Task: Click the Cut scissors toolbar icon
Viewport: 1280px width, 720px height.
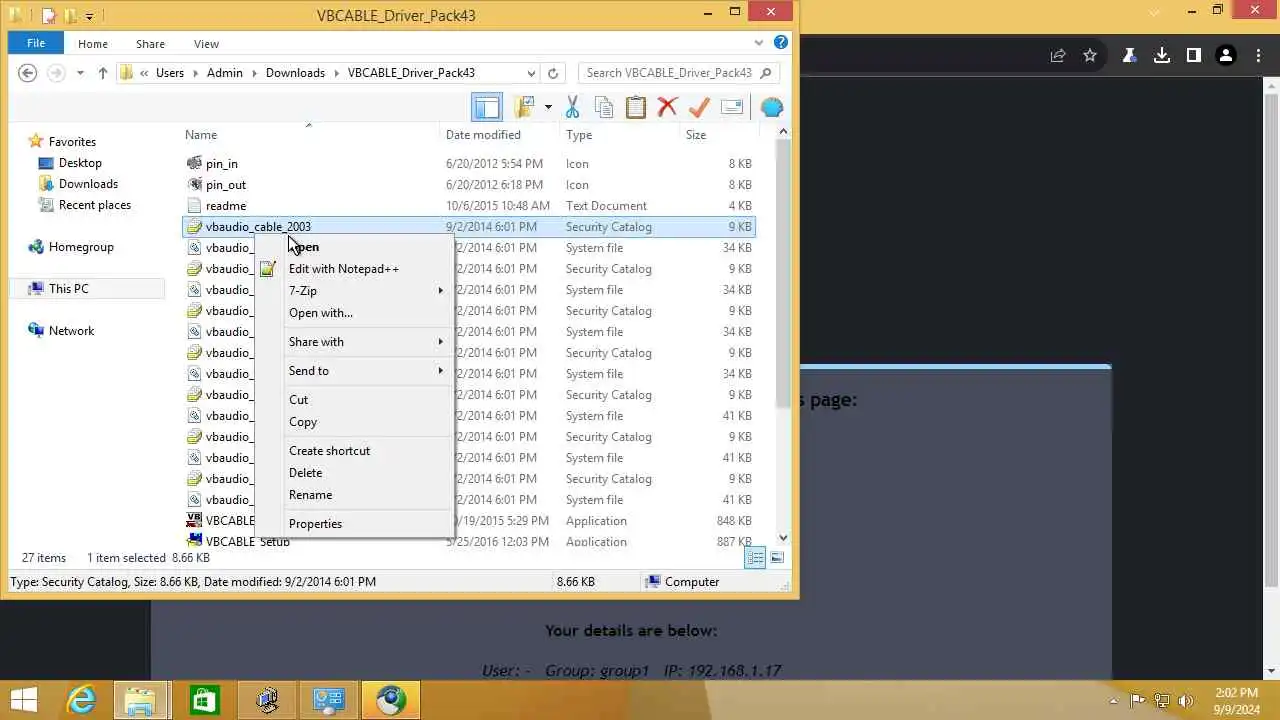Action: coord(572,107)
